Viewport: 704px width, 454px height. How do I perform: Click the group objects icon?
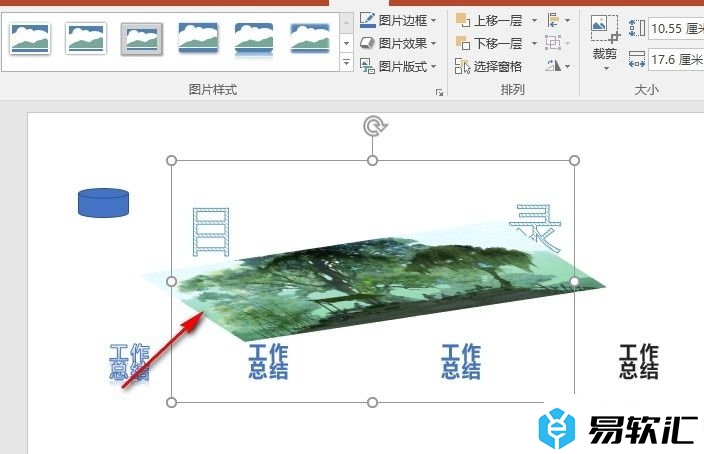[553, 43]
